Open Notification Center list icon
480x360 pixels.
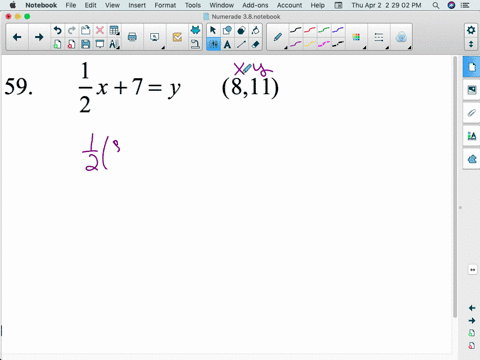point(465,5)
